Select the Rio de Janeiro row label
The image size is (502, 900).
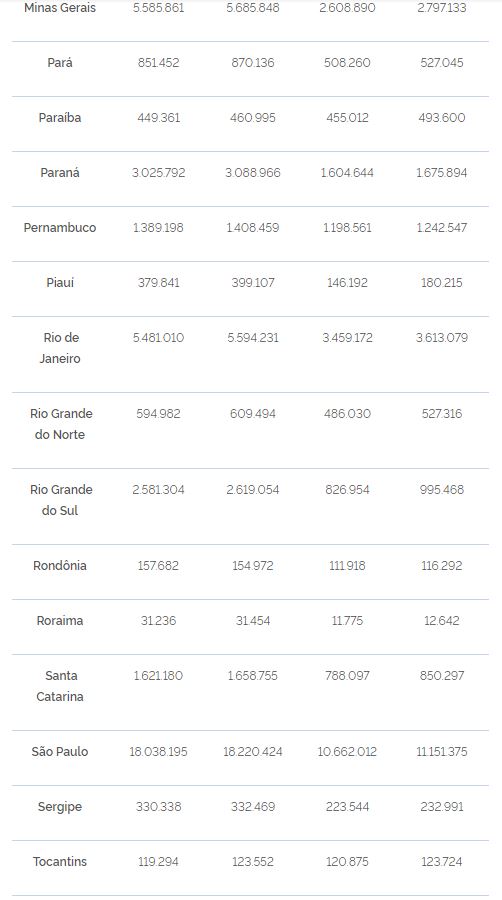(60, 348)
